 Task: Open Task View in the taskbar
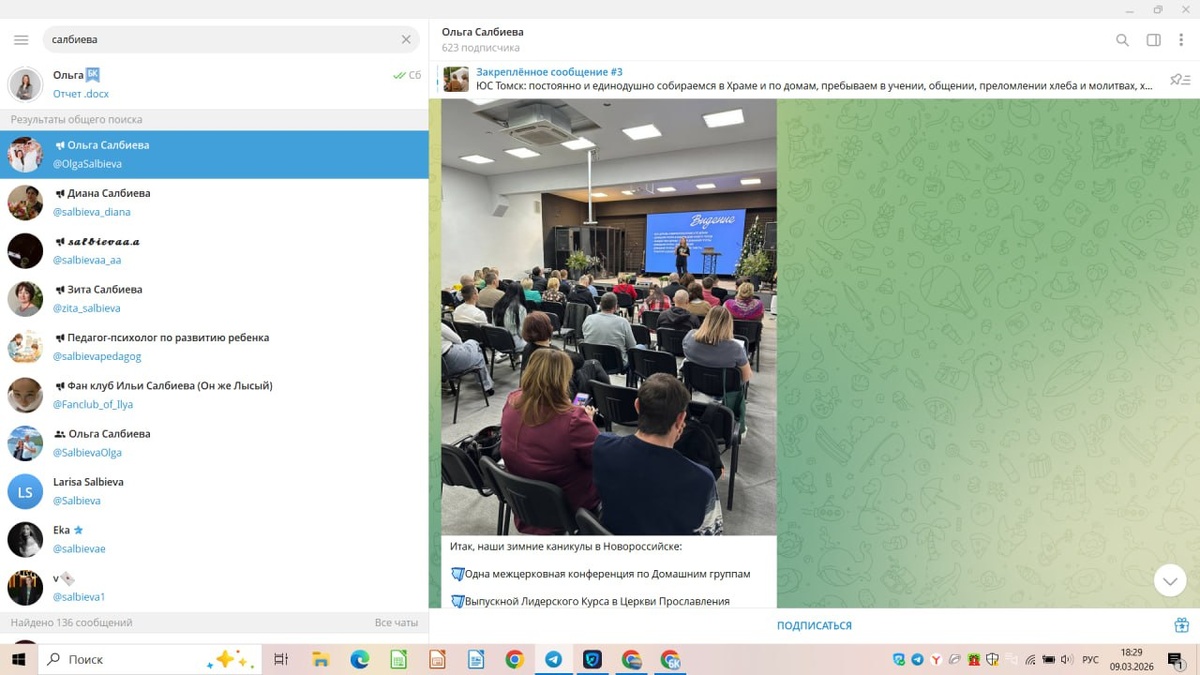click(281, 659)
